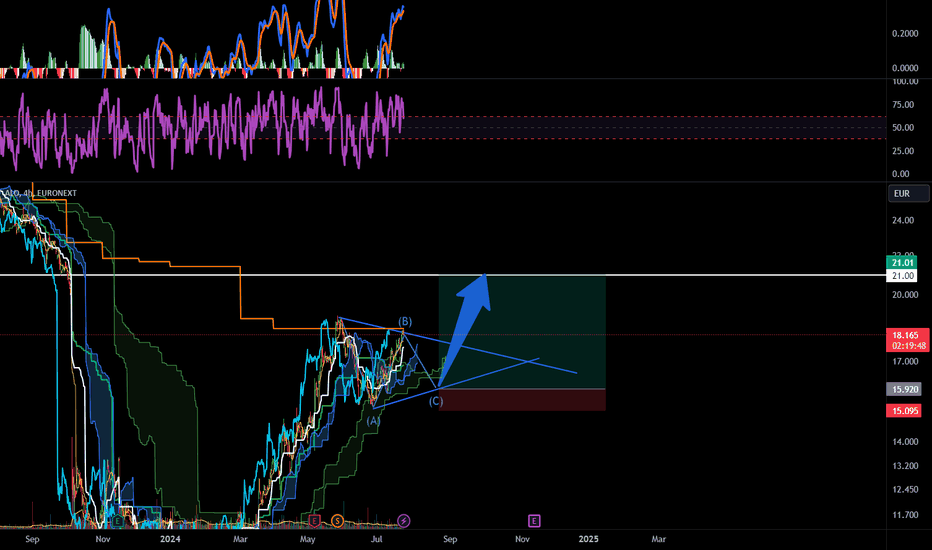Viewport: 932px width, 550px height.
Task: Select the green profit zone of the long position
Action: coord(522,332)
